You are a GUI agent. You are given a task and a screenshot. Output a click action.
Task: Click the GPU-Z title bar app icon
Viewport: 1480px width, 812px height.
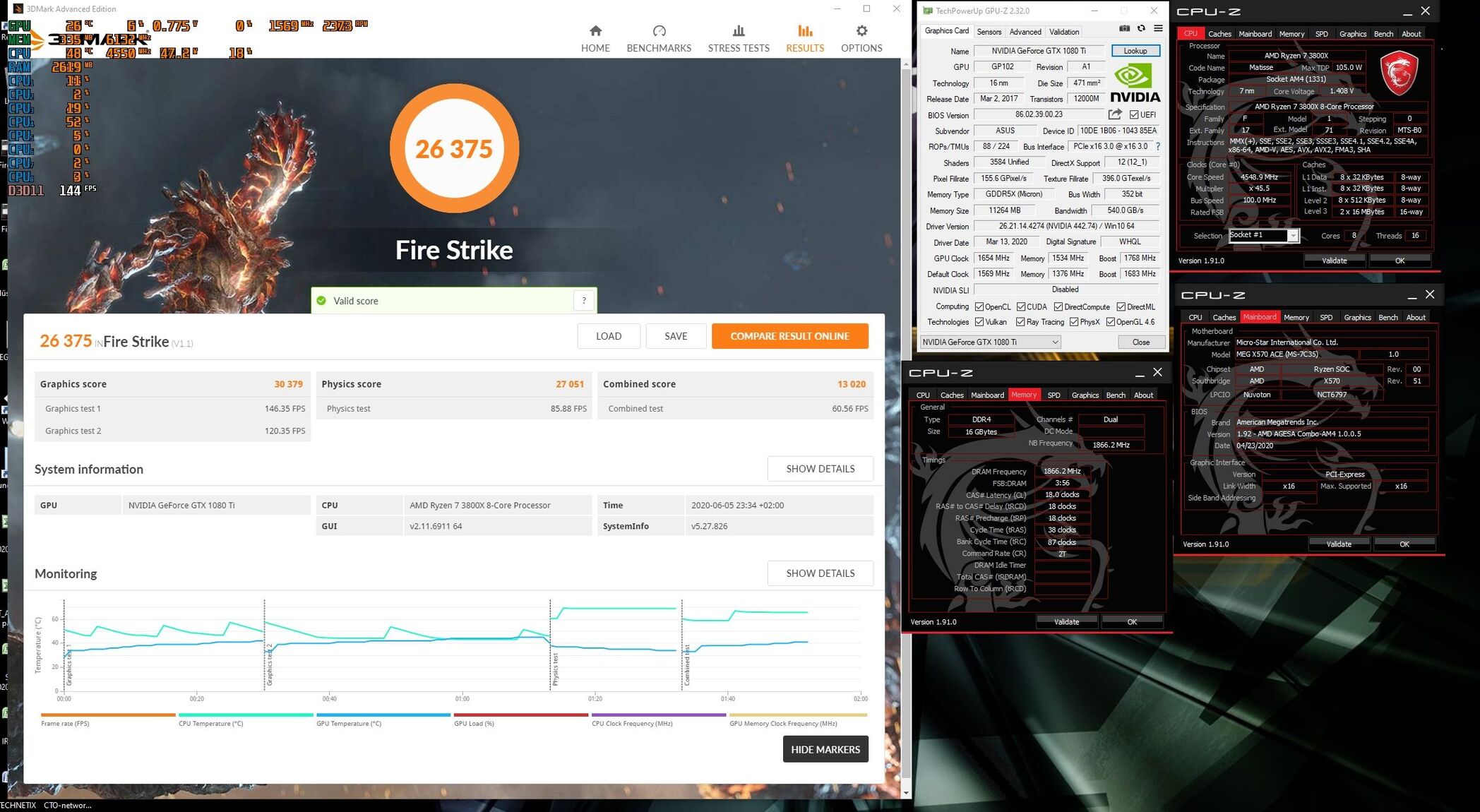[927, 11]
